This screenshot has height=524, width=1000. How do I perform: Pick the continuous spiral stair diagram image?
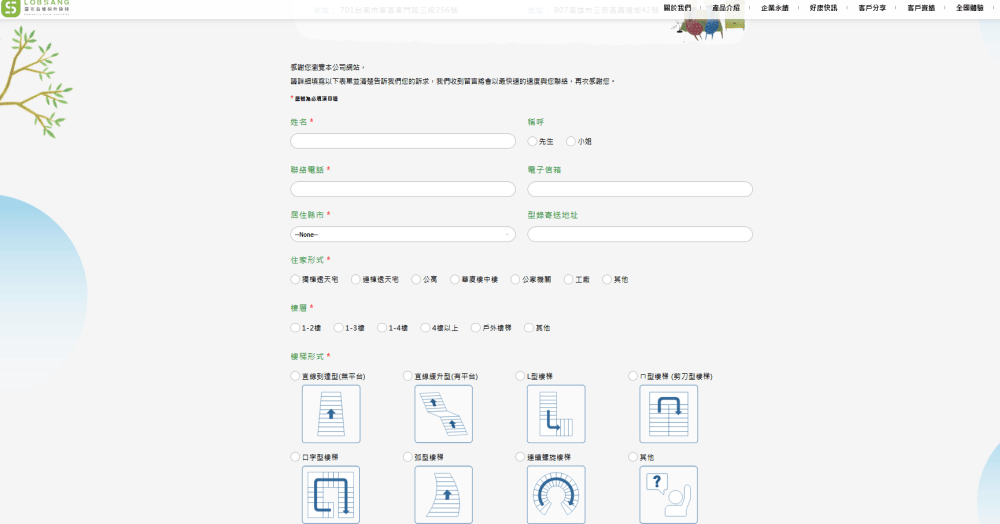[x=555, y=495]
